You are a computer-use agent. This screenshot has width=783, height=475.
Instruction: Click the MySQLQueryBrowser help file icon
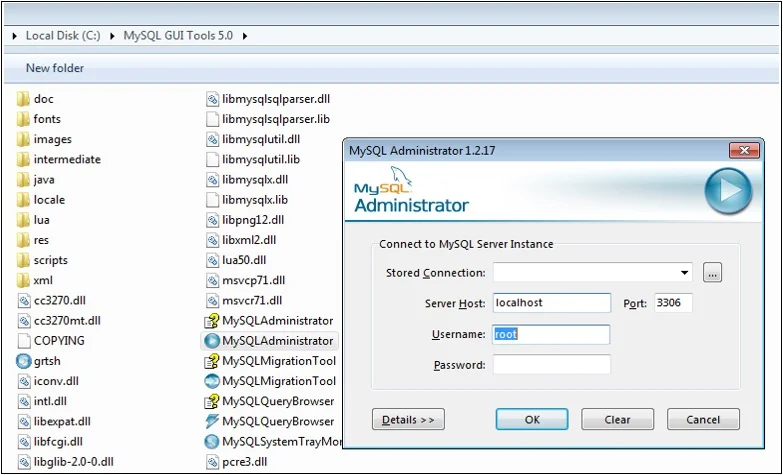click(x=212, y=401)
